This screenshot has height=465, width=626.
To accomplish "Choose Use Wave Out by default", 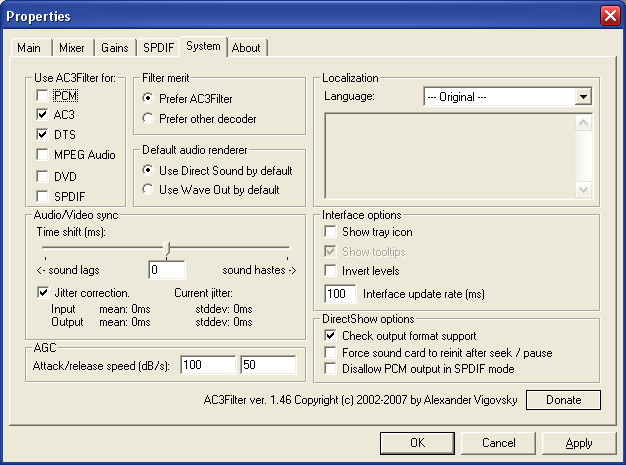I will [149, 189].
